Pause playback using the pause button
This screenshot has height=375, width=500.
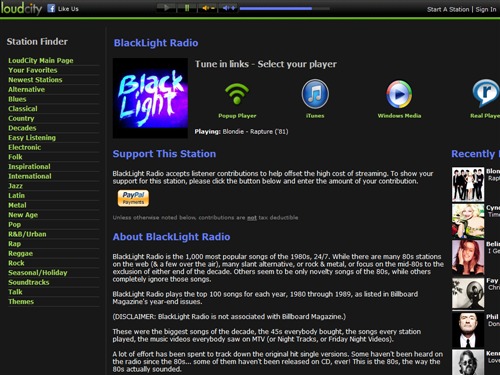pos(187,8)
